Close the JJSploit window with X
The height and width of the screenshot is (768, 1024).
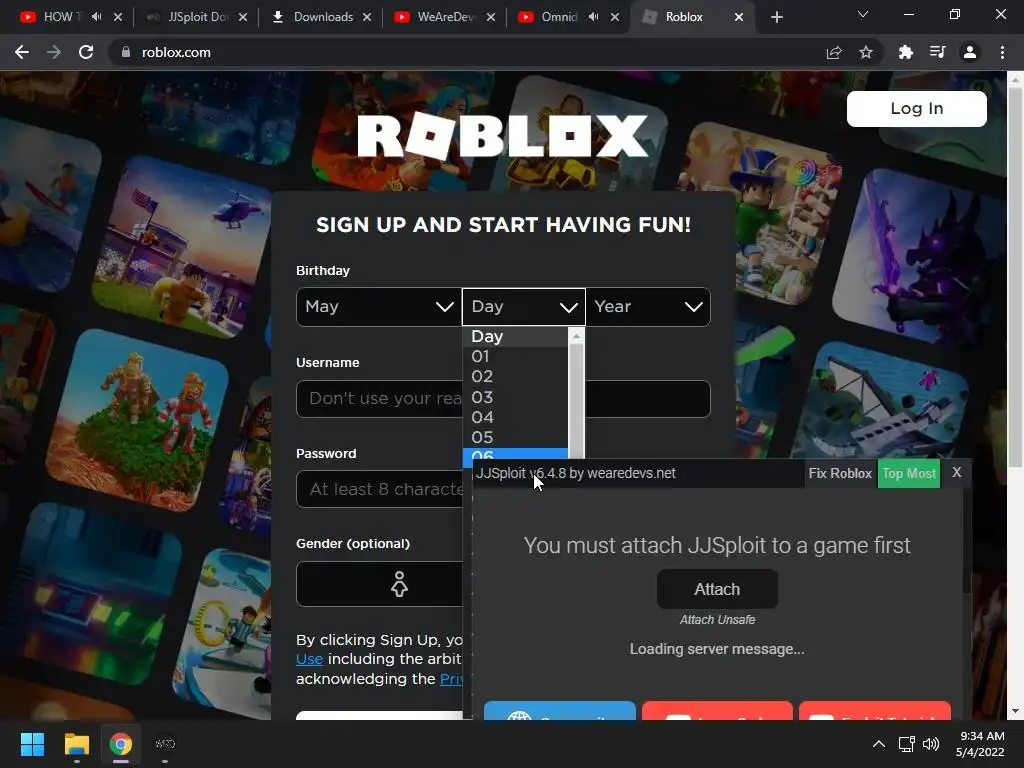click(956, 472)
